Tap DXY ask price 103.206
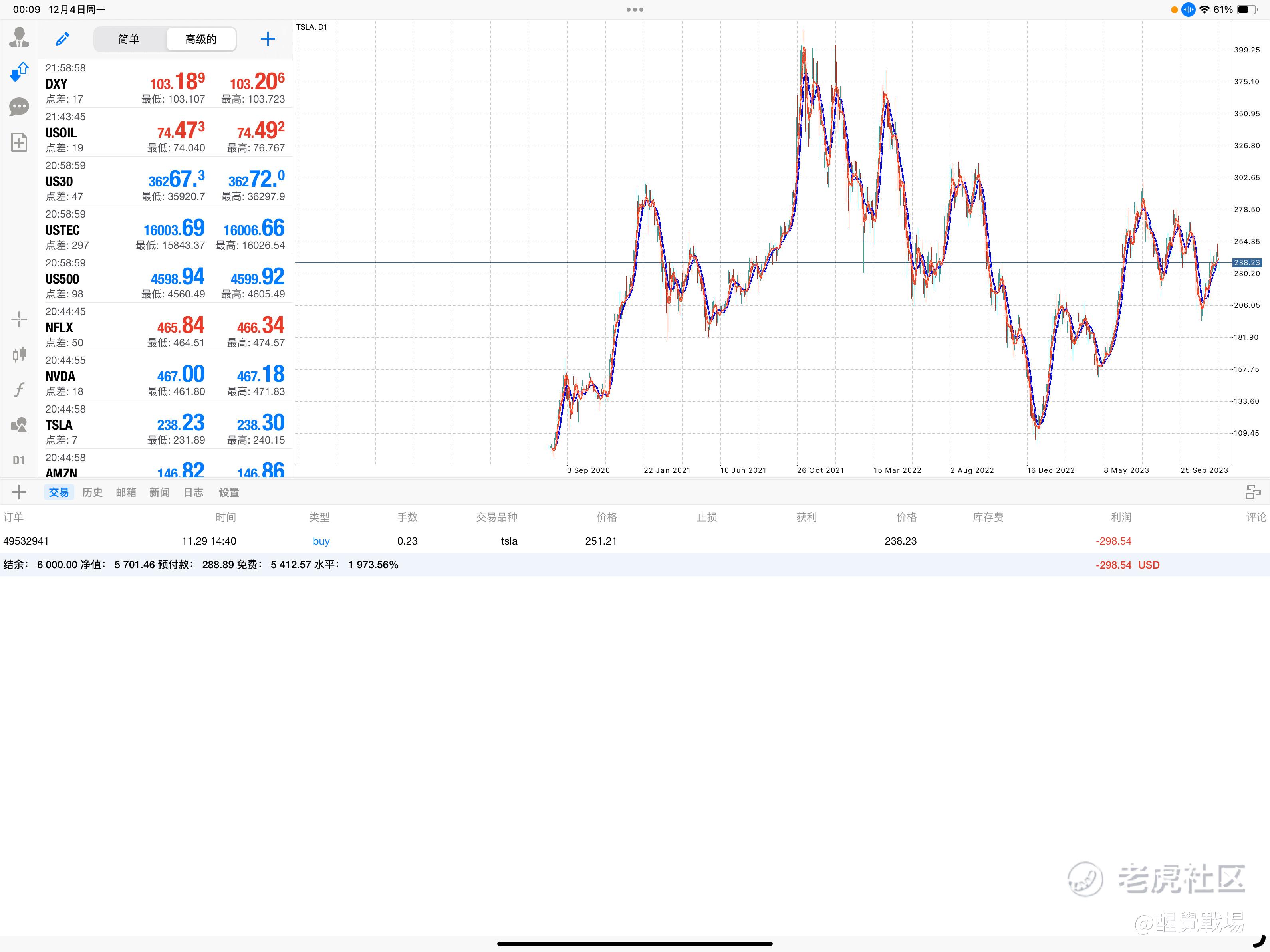Screen dimensions: 1270x952 coord(257,82)
